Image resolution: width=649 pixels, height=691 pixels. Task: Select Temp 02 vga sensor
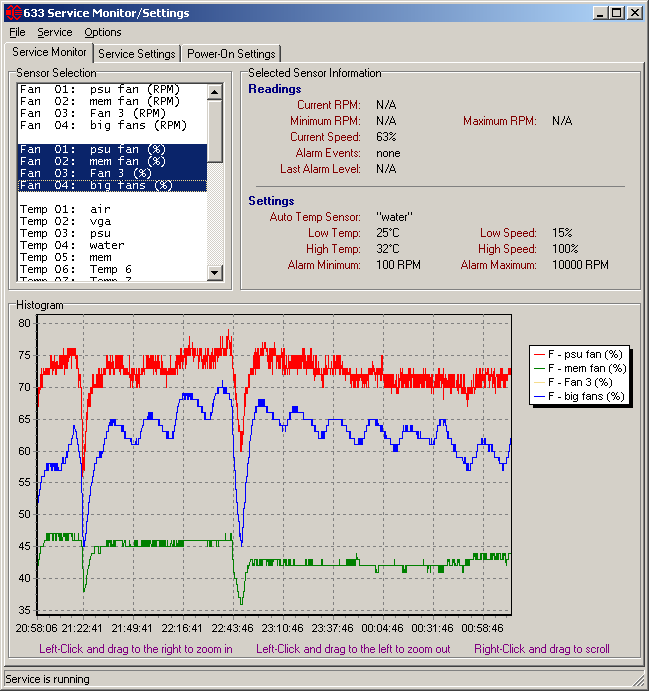point(66,221)
